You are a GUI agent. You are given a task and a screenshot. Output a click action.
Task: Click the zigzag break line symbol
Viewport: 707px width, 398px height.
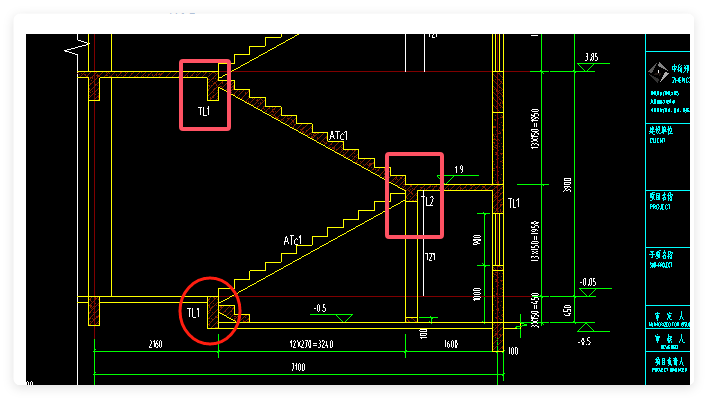coord(77,46)
